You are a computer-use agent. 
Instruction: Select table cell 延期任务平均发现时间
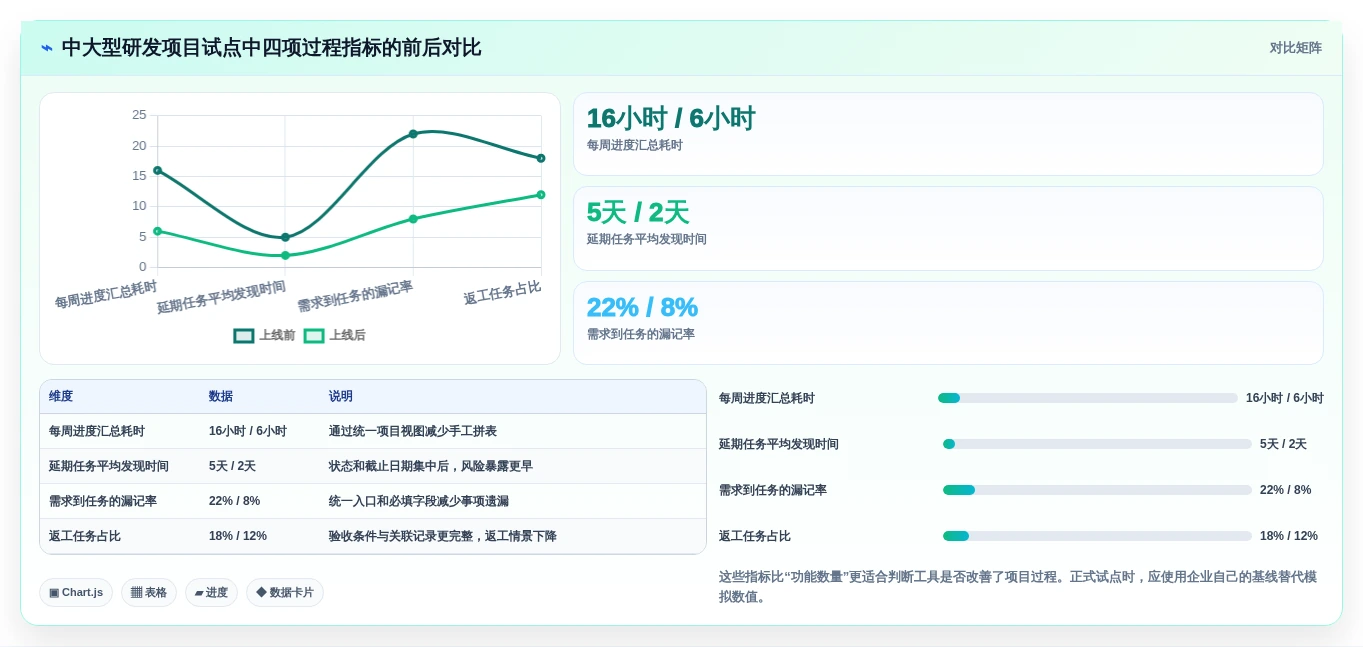[x=109, y=466]
